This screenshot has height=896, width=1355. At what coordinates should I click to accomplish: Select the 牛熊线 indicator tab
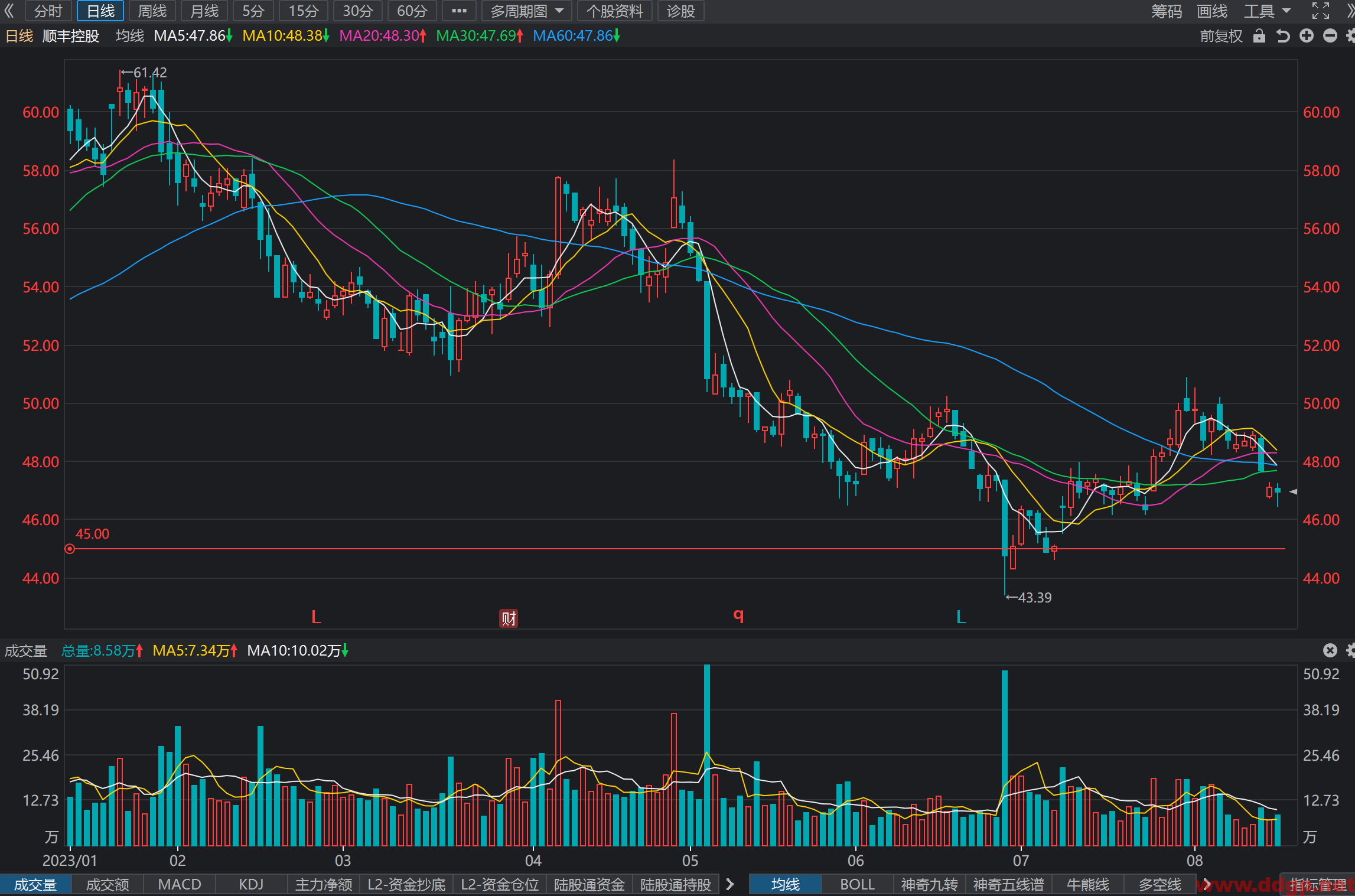(x=1088, y=884)
